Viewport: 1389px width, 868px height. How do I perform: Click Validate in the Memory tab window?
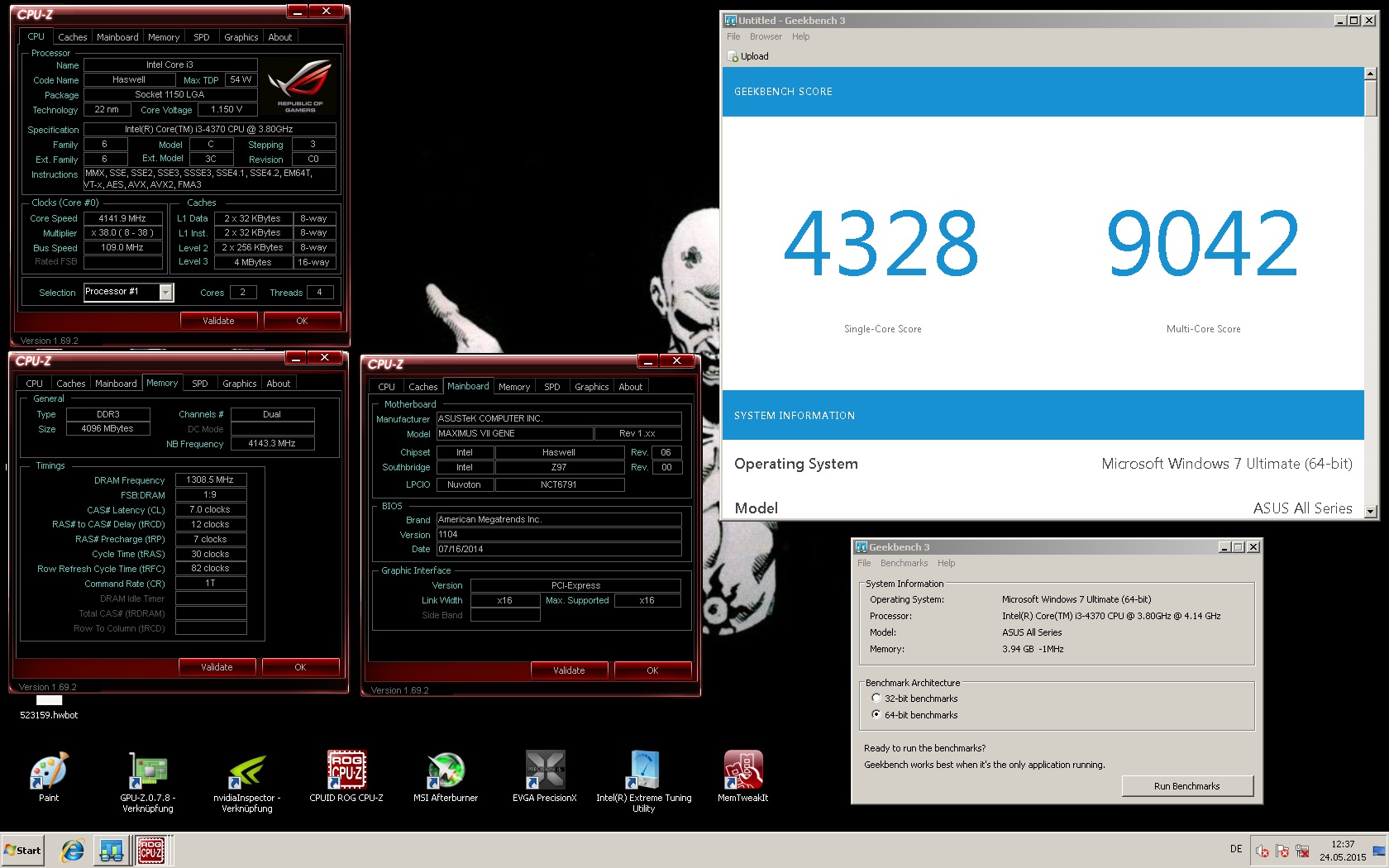[217, 667]
